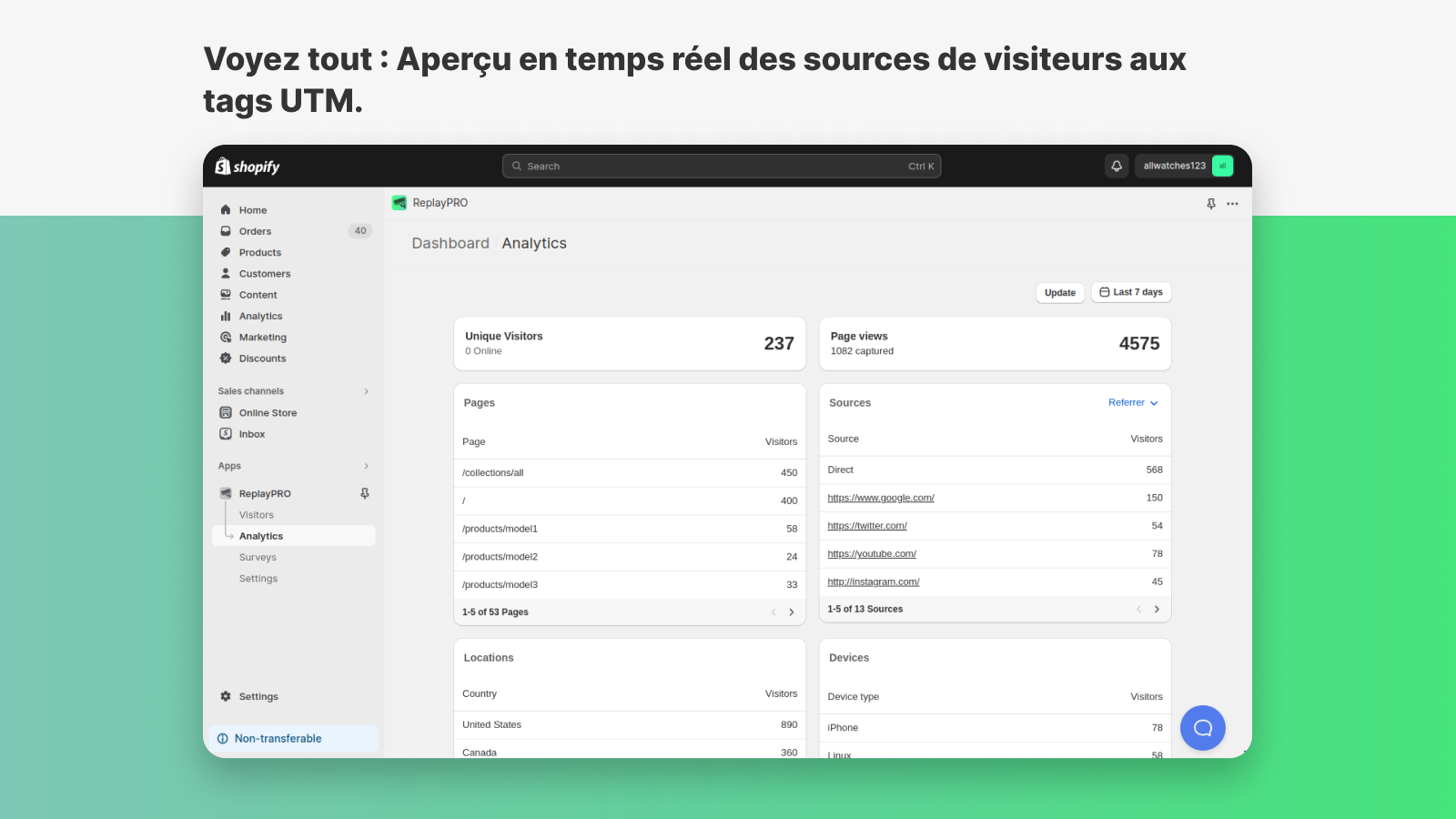The image size is (1456, 819).
Task: Click the /products/model3 row
Action: tap(630, 585)
